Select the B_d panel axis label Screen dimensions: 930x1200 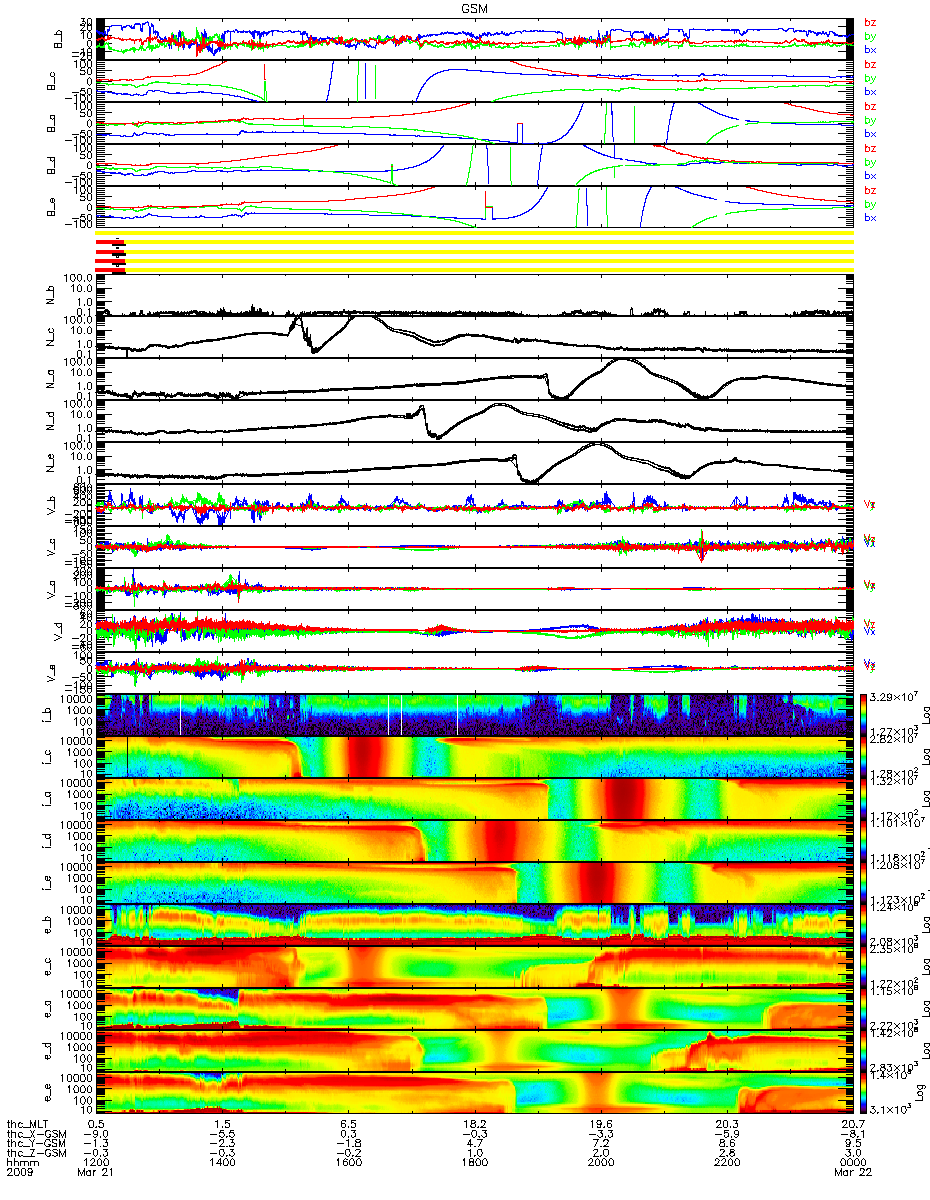click(51, 165)
